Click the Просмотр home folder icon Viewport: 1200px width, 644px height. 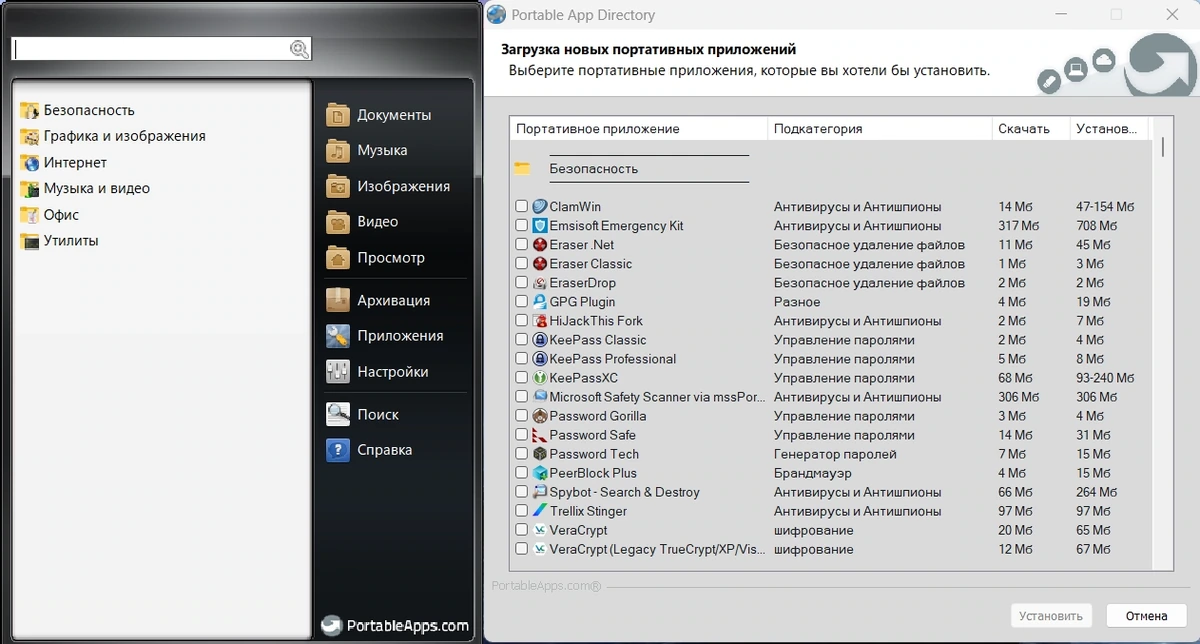(x=338, y=258)
